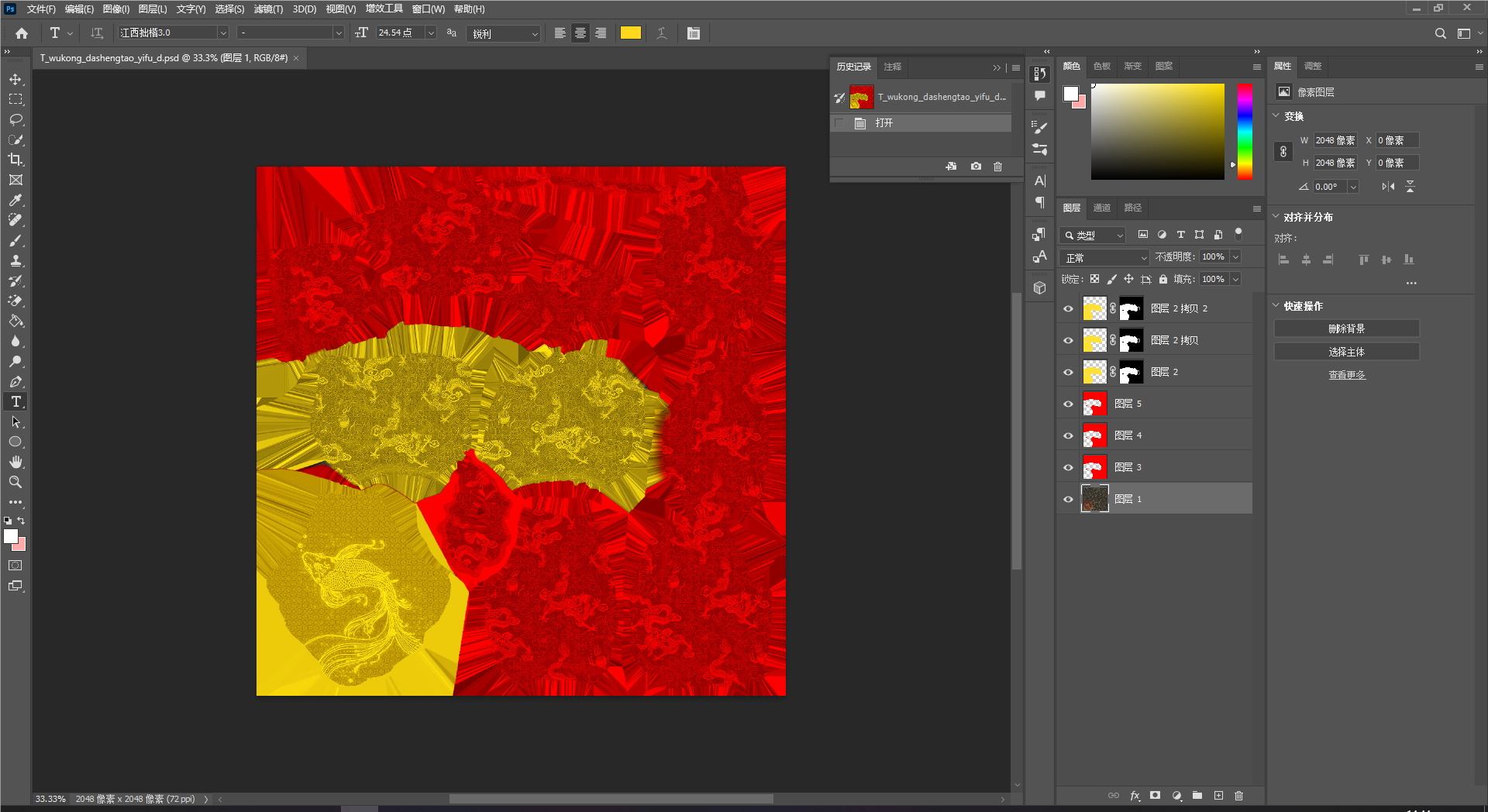Select the Clone Stamp tool
Viewport: 1488px width, 812px height.
(15, 260)
